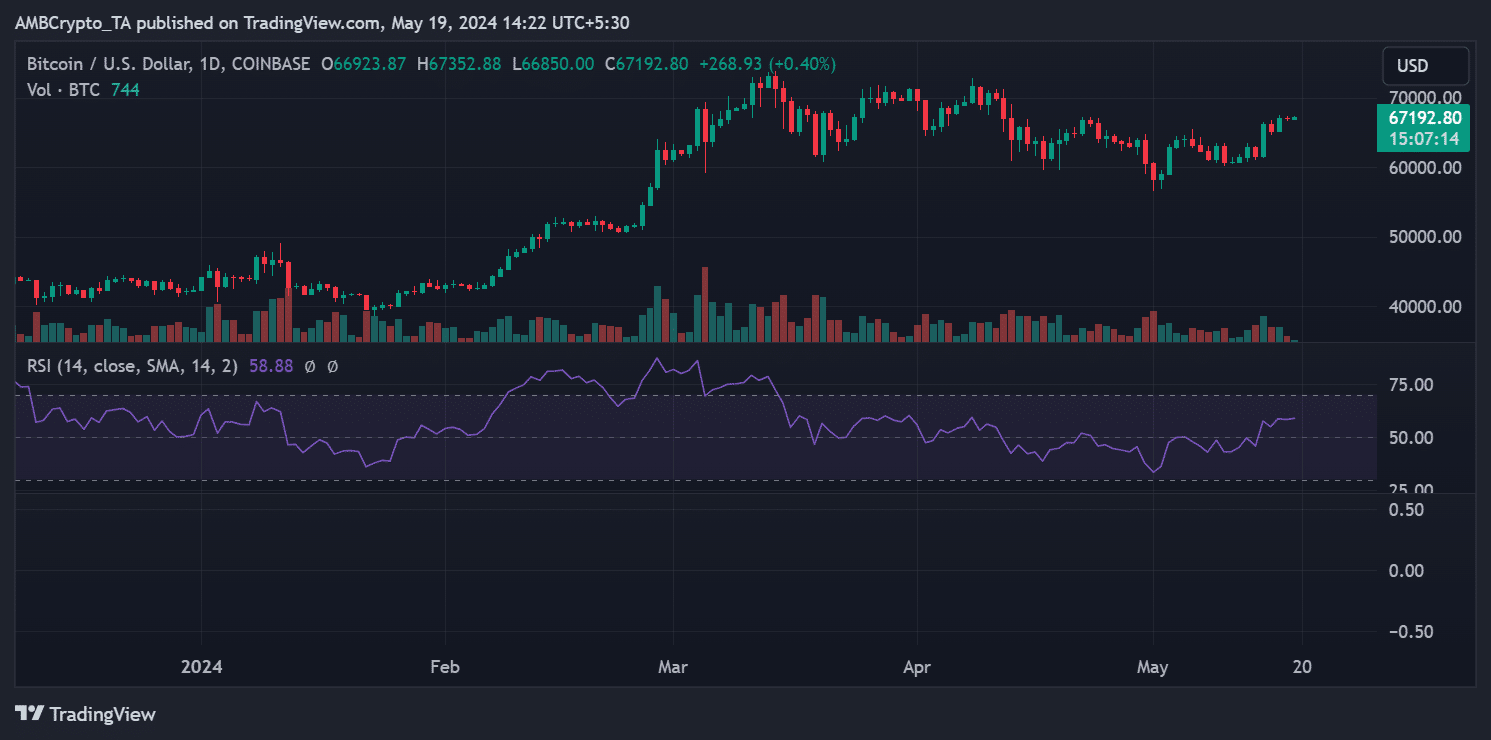Click the Feb label on time axis
The width and height of the screenshot is (1491, 740).
(x=444, y=666)
